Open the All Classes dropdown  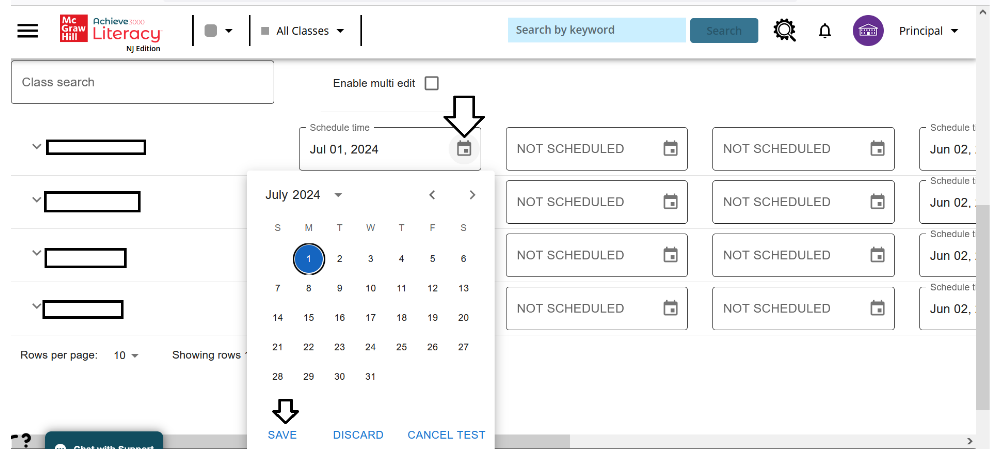pyautogui.click(x=302, y=30)
